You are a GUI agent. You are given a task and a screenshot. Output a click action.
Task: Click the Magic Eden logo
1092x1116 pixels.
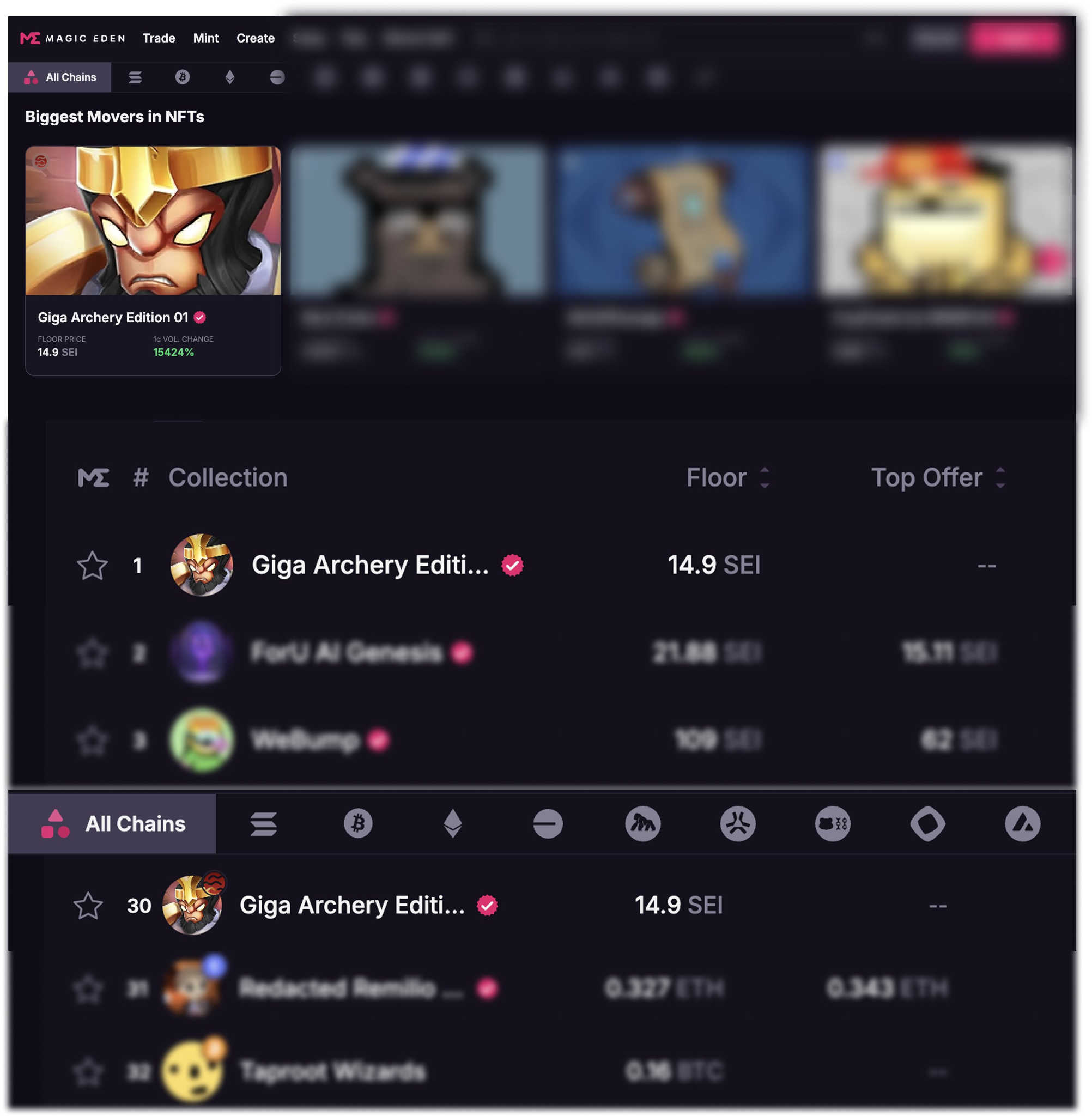(x=73, y=39)
